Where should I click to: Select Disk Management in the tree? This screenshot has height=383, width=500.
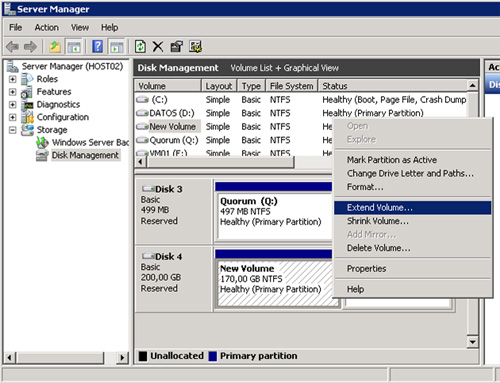(x=85, y=155)
